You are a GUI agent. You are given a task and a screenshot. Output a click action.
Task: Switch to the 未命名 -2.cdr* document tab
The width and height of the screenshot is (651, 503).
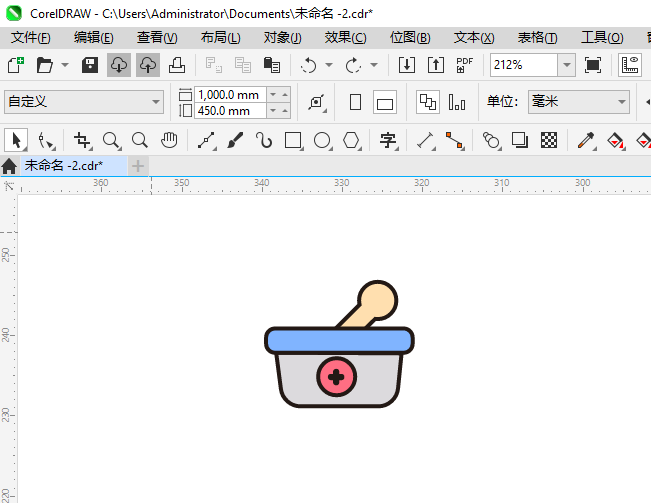tap(73, 166)
